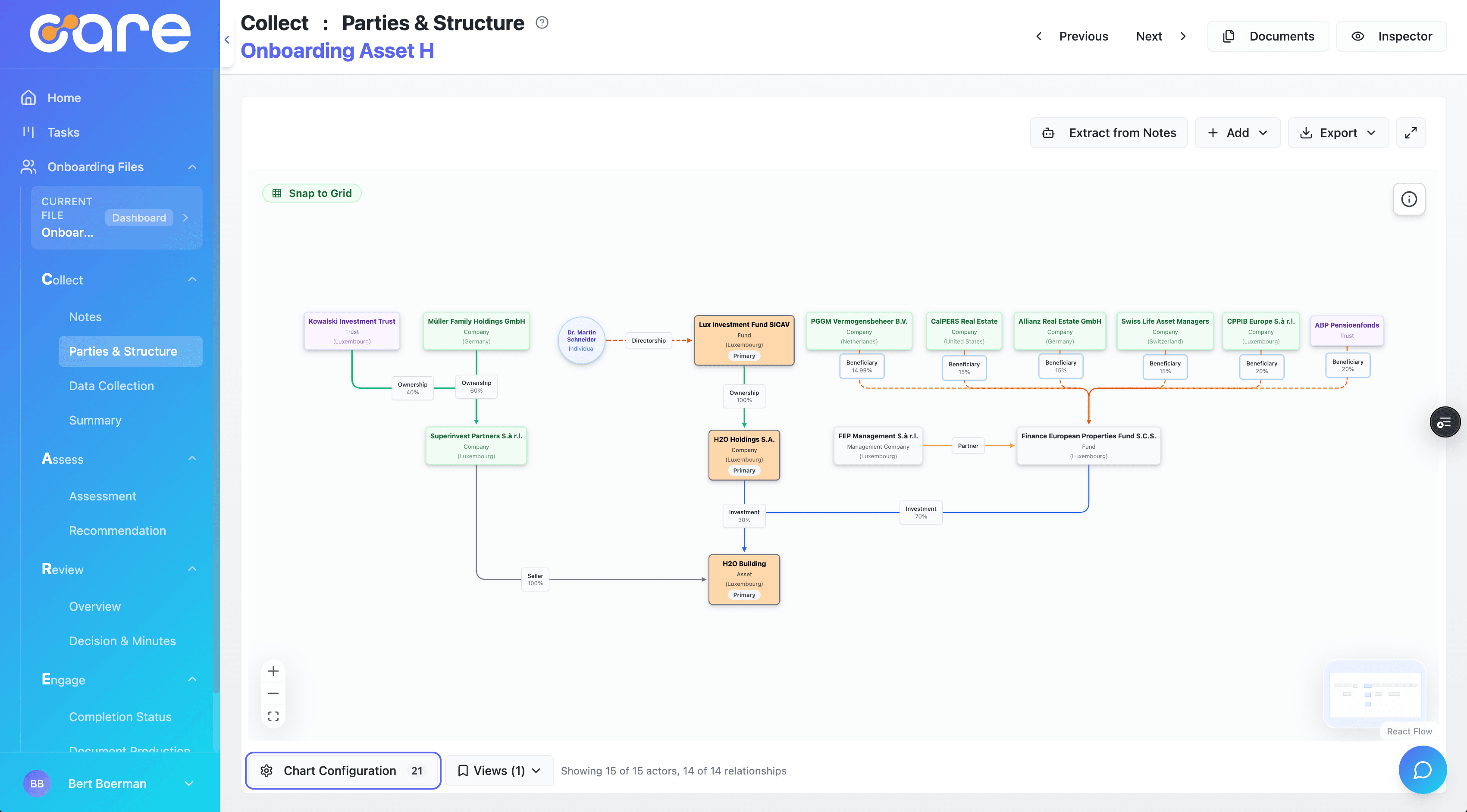
Task: Open the dark floating panel button
Action: [x=1444, y=422]
